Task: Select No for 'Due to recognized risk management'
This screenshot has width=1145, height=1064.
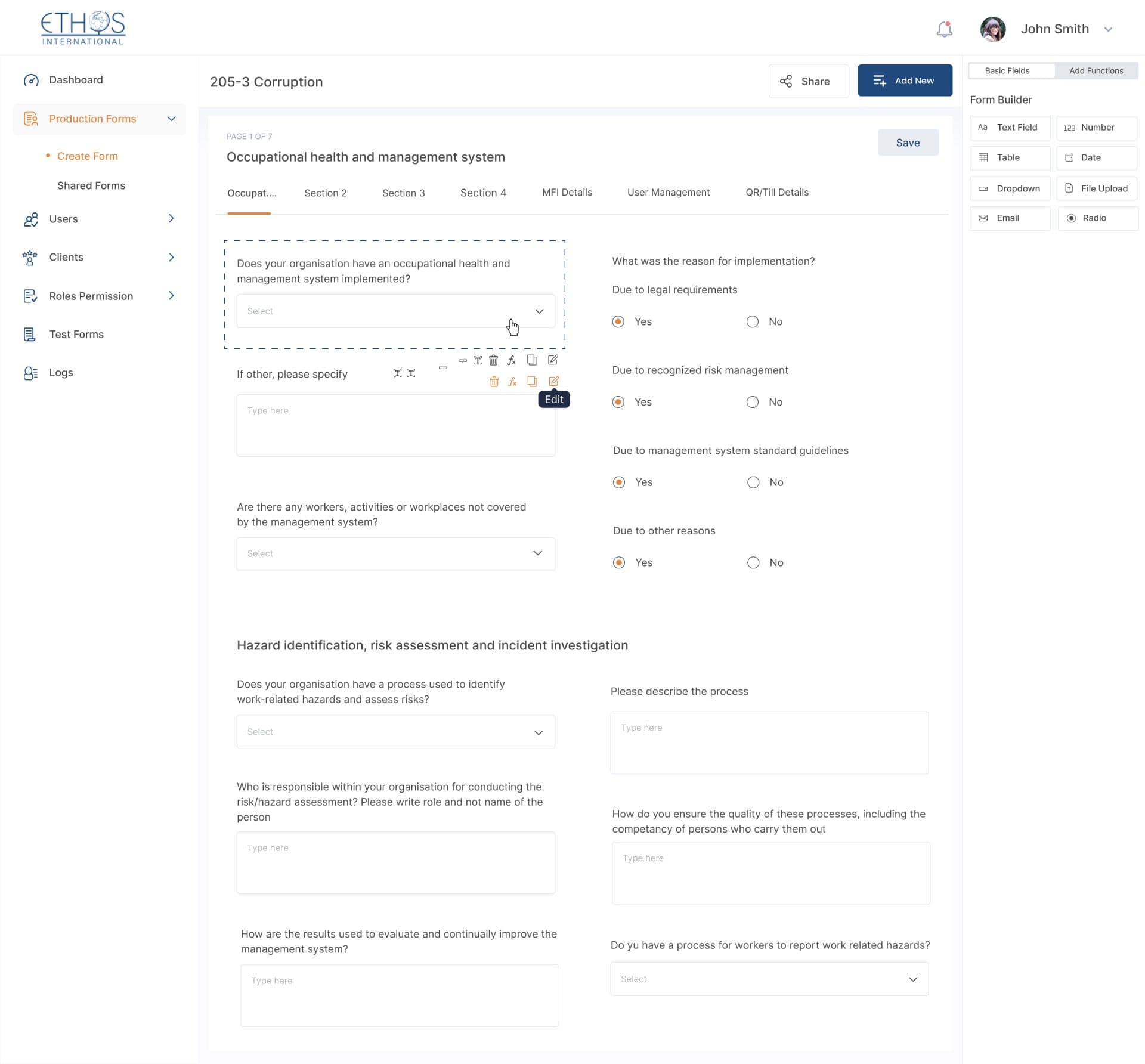Action: click(x=753, y=401)
